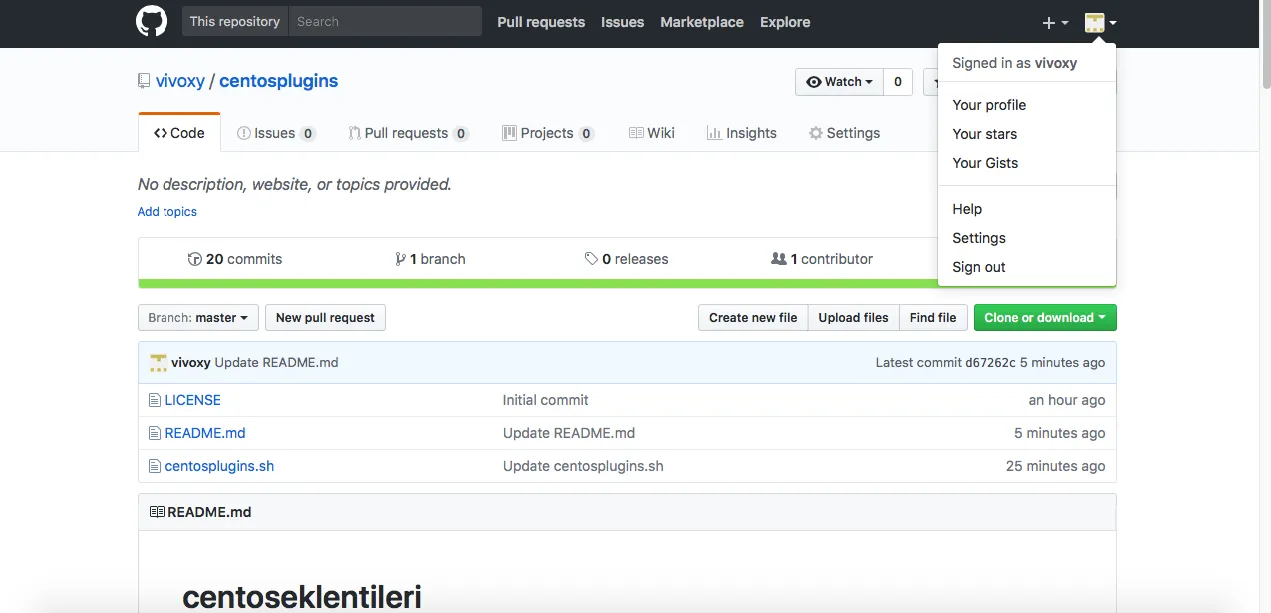1271x613 pixels.
Task: Open the Branch: master dropdown
Action: coord(198,317)
